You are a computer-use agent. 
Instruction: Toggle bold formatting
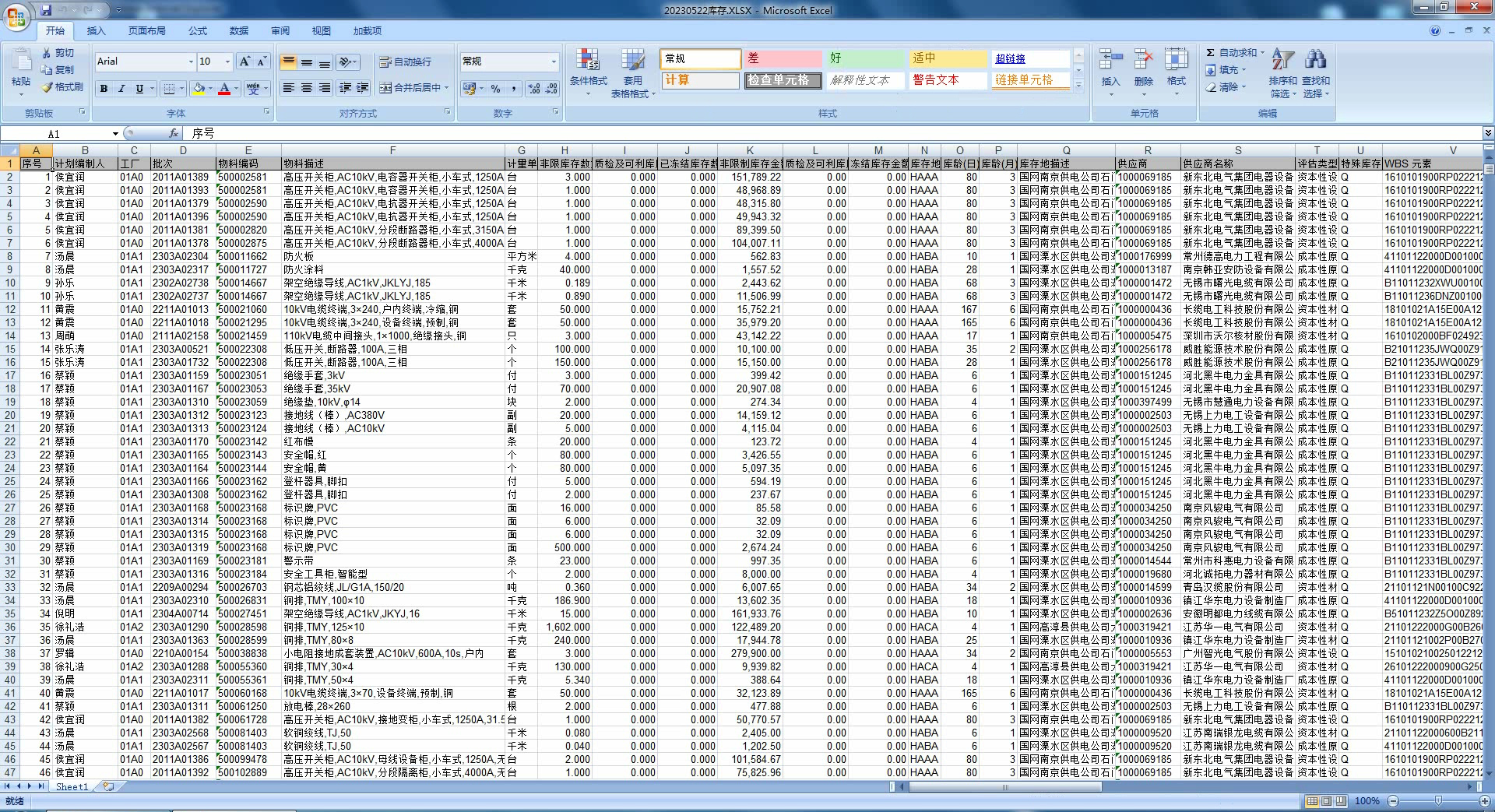point(104,89)
